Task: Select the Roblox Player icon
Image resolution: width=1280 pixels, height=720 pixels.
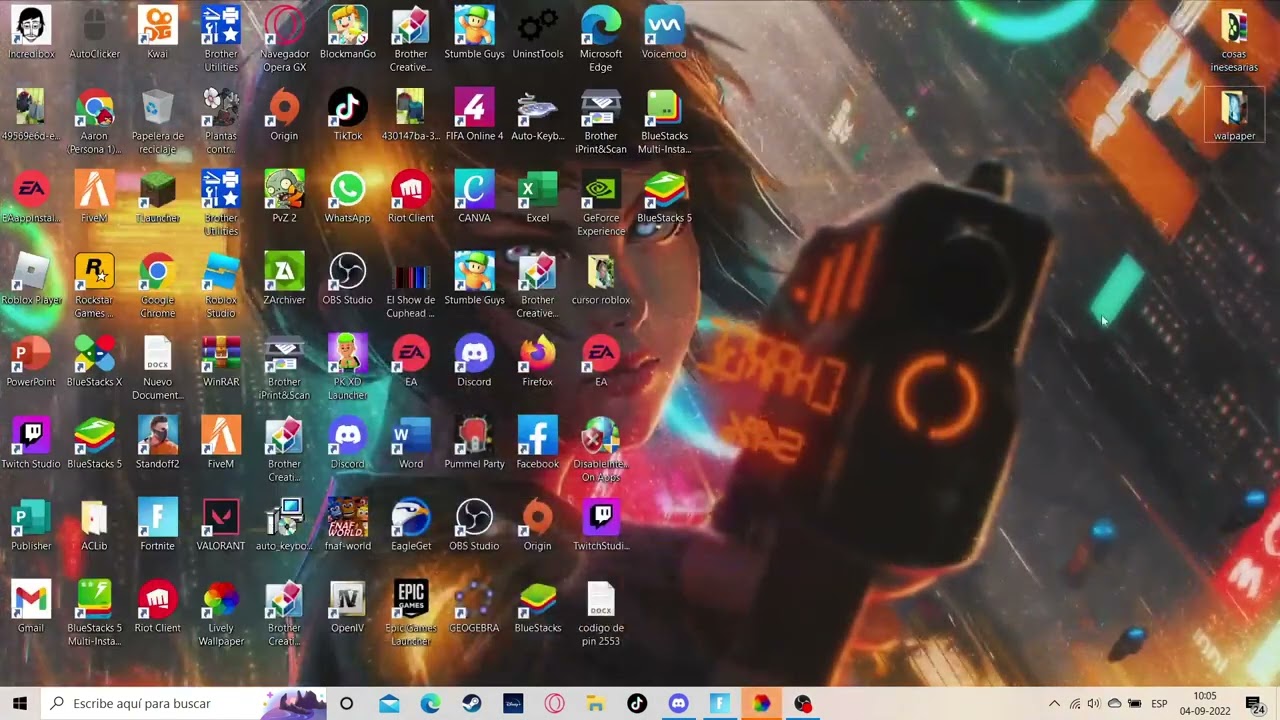Action: pos(31,279)
